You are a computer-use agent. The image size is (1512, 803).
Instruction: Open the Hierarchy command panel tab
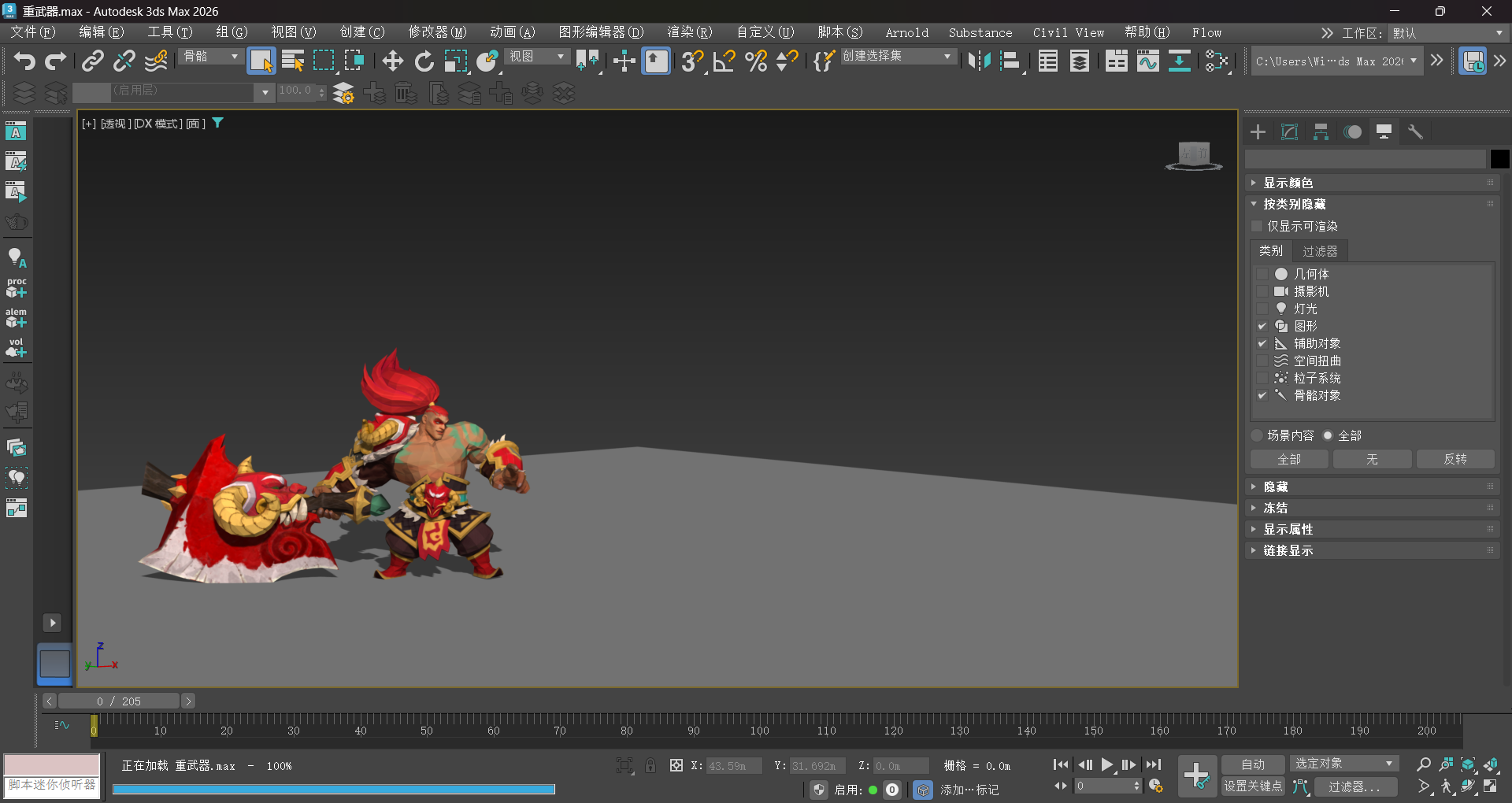pos(1321,131)
